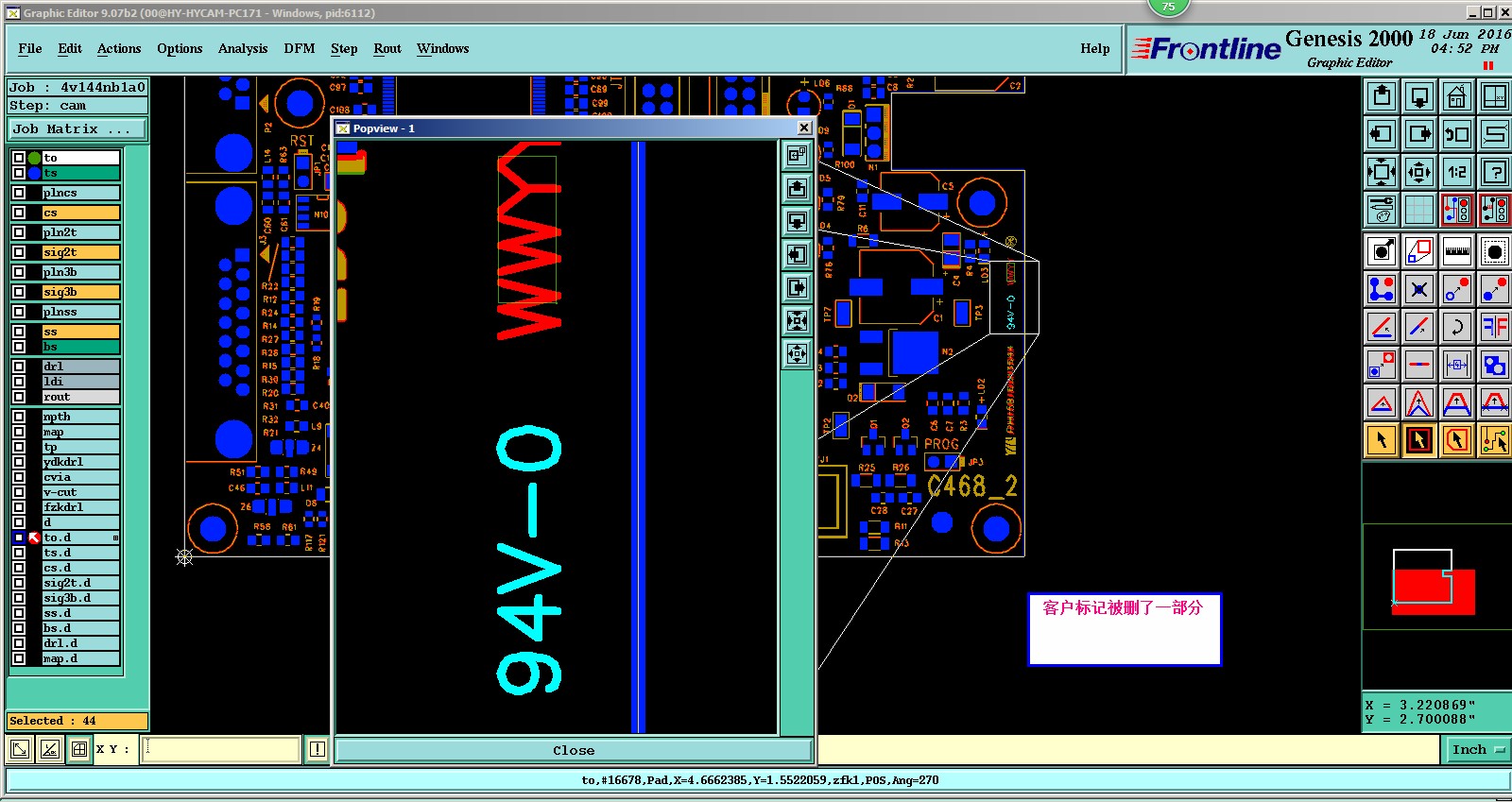Open the Windows menu

click(x=442, y=49)
